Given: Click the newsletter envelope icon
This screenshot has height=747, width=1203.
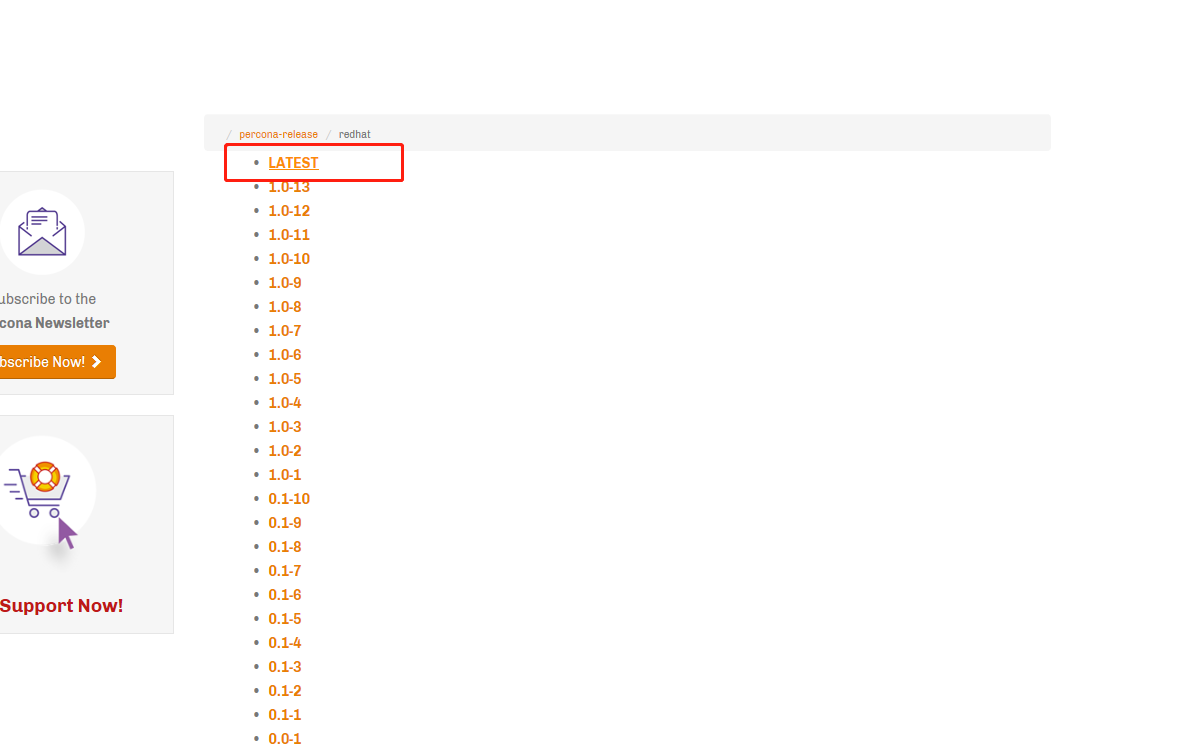Looking at the screenshot, I should (41, 232).
